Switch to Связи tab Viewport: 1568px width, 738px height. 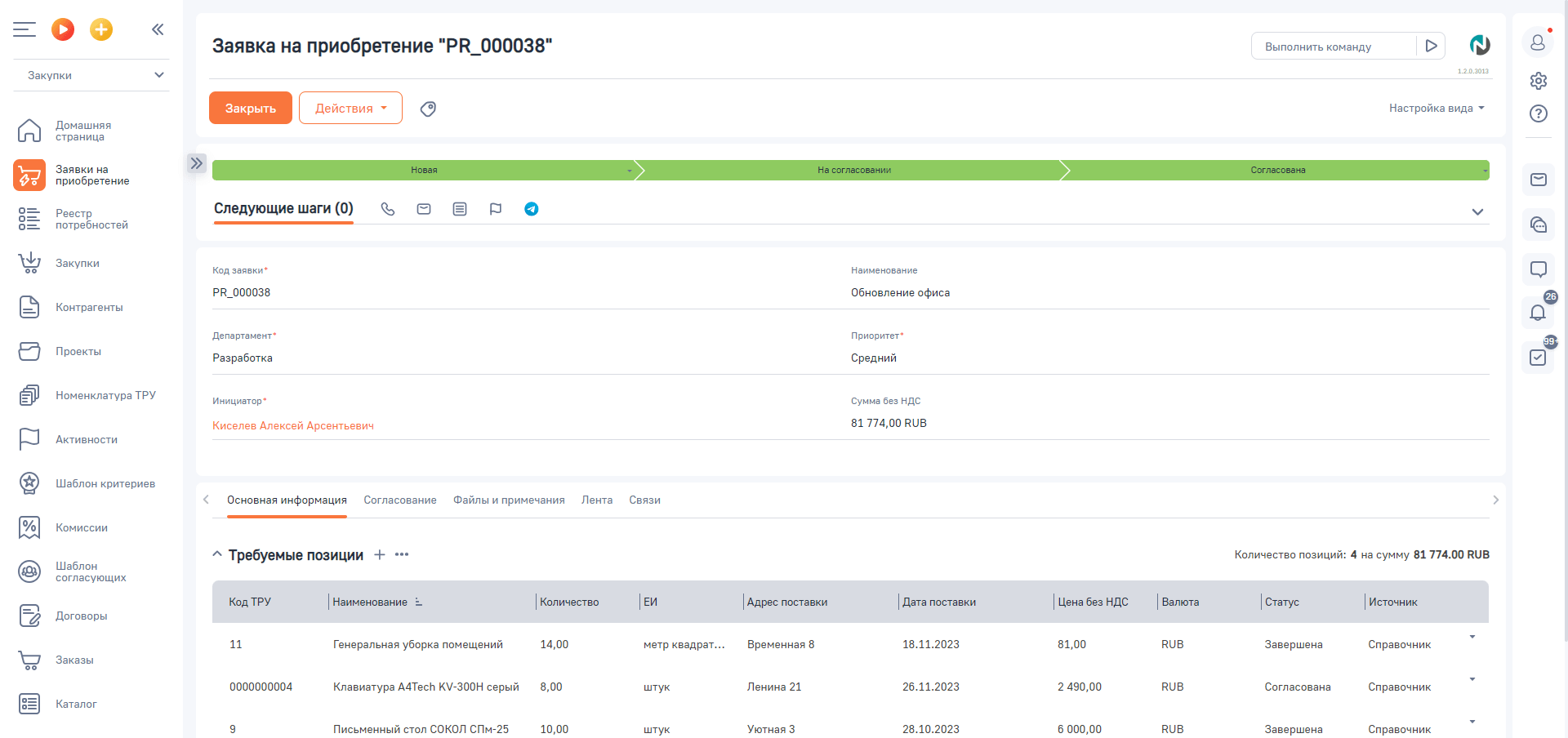point(644,500)
